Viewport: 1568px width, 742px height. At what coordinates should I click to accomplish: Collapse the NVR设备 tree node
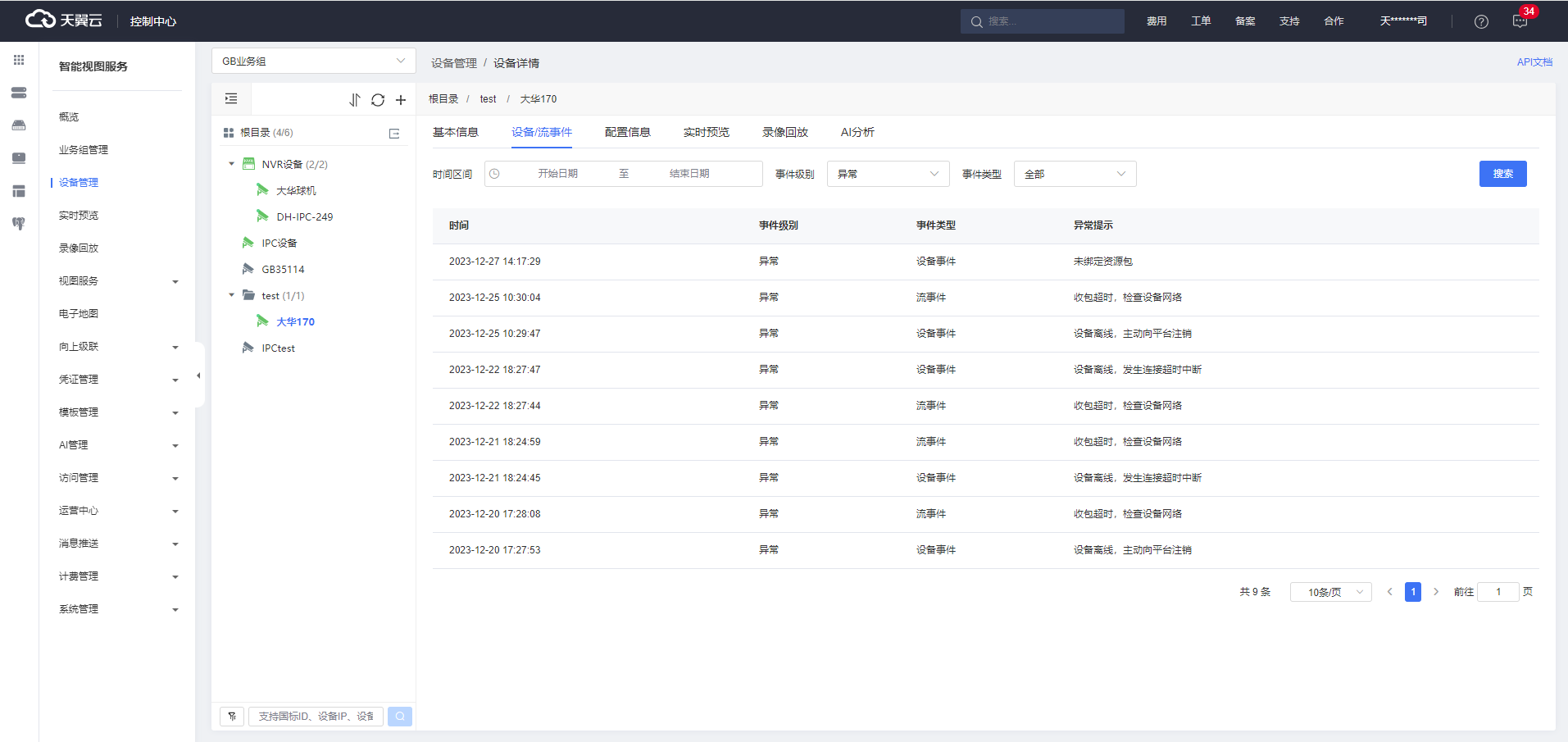click(232, 164)
